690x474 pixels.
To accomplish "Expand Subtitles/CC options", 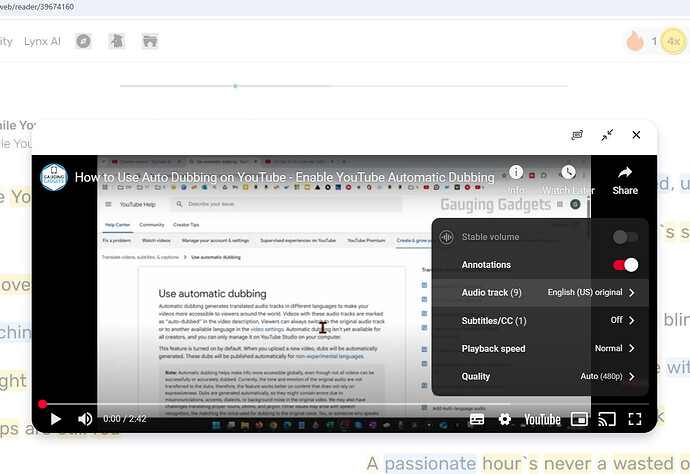I will [x=540, y=320].
